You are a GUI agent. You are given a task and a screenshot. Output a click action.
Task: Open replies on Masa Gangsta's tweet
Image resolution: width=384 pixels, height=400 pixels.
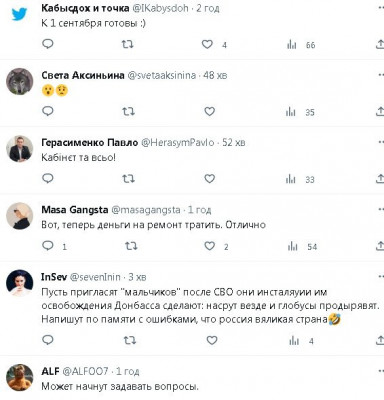click(x=48, y=246)
